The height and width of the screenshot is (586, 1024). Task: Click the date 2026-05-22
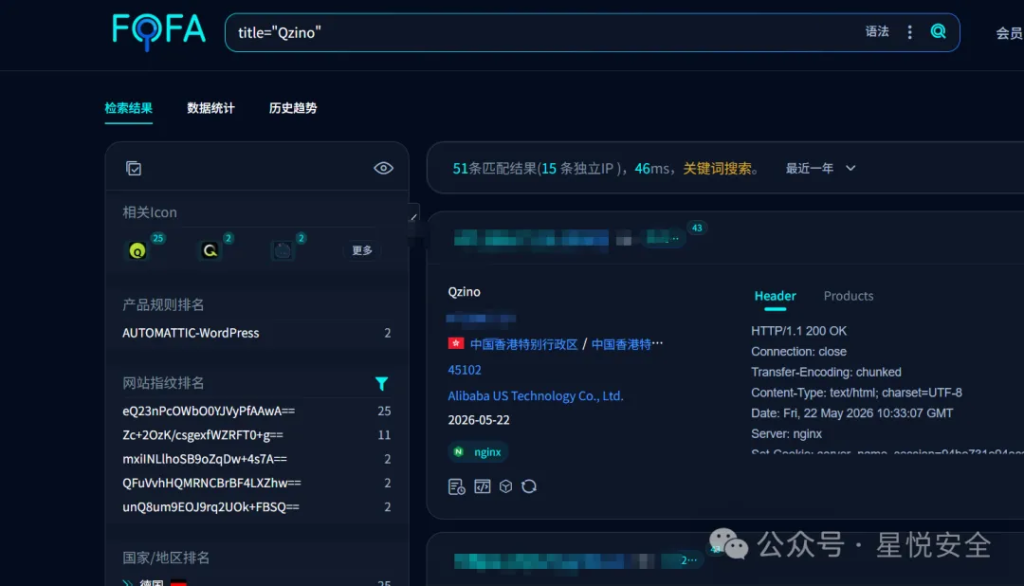(479, 420)
